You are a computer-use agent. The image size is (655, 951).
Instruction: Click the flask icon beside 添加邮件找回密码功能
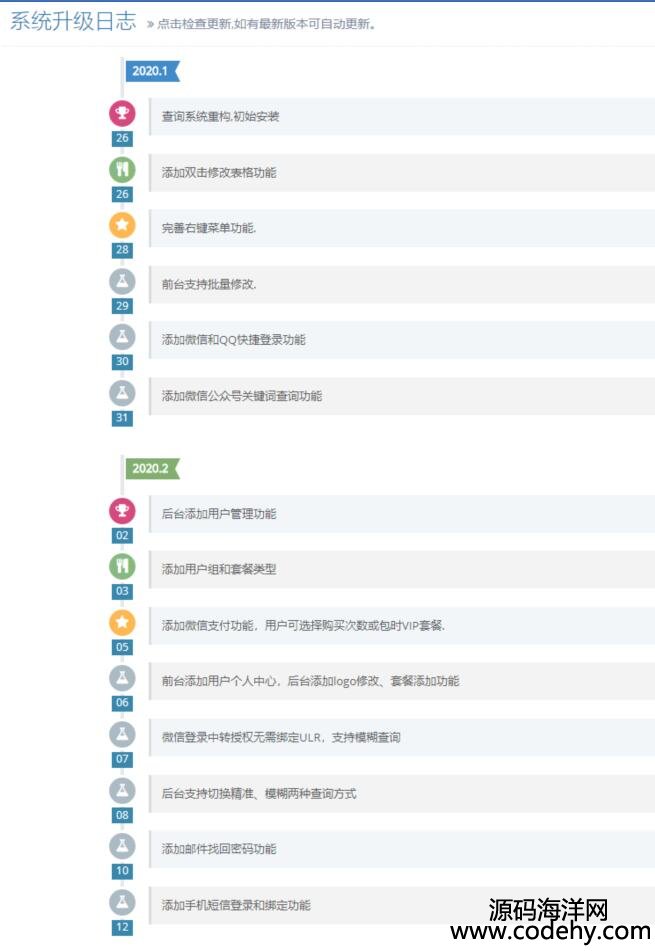pyautogui.click(x=122, y=846)
